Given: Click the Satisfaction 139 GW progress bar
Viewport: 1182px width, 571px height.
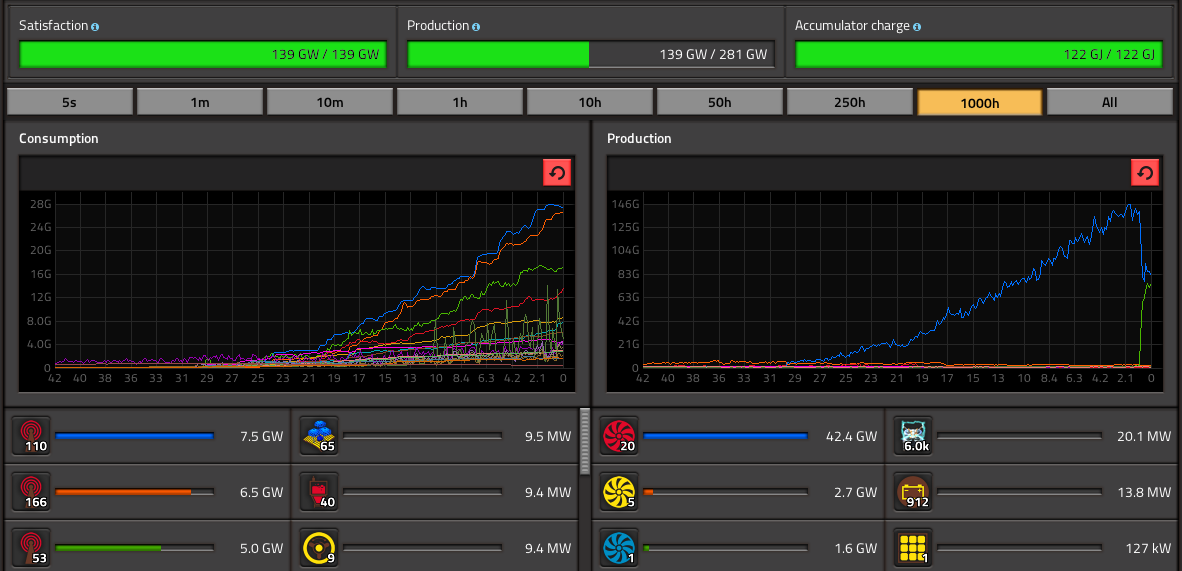Looking at the screenshot, I should [203, 54].
